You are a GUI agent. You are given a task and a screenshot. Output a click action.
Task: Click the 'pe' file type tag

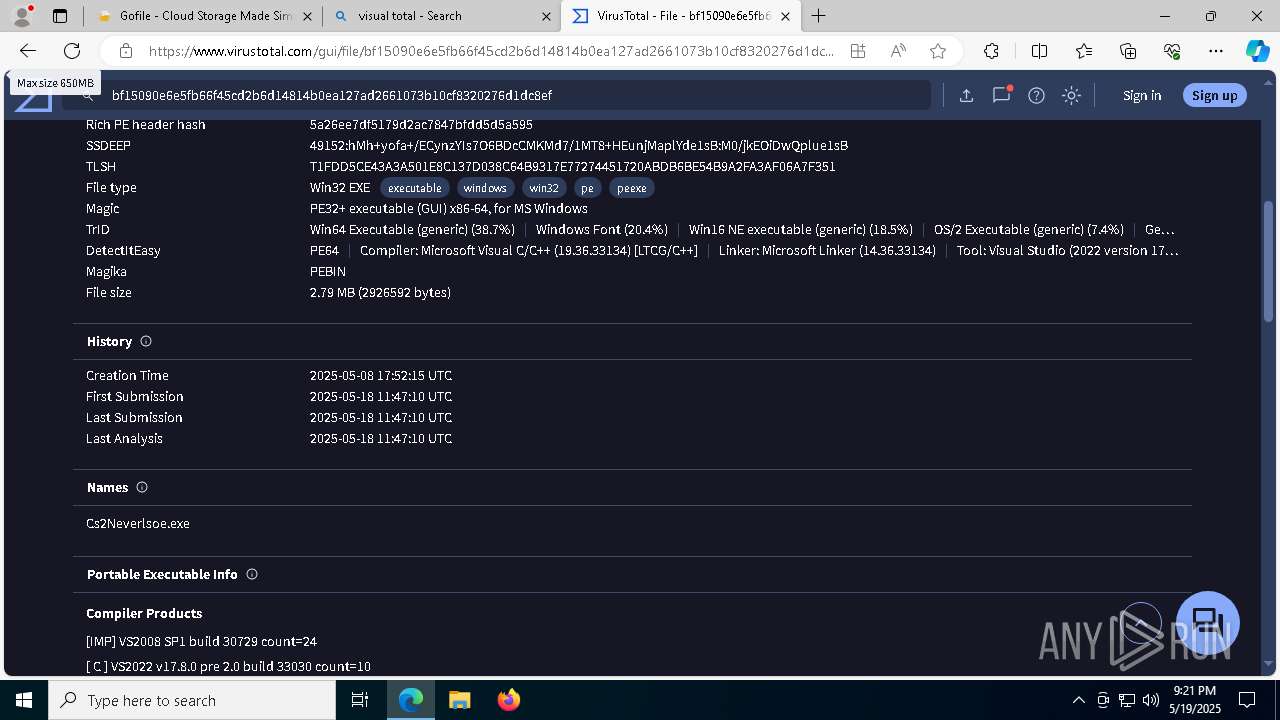[587, 188]
